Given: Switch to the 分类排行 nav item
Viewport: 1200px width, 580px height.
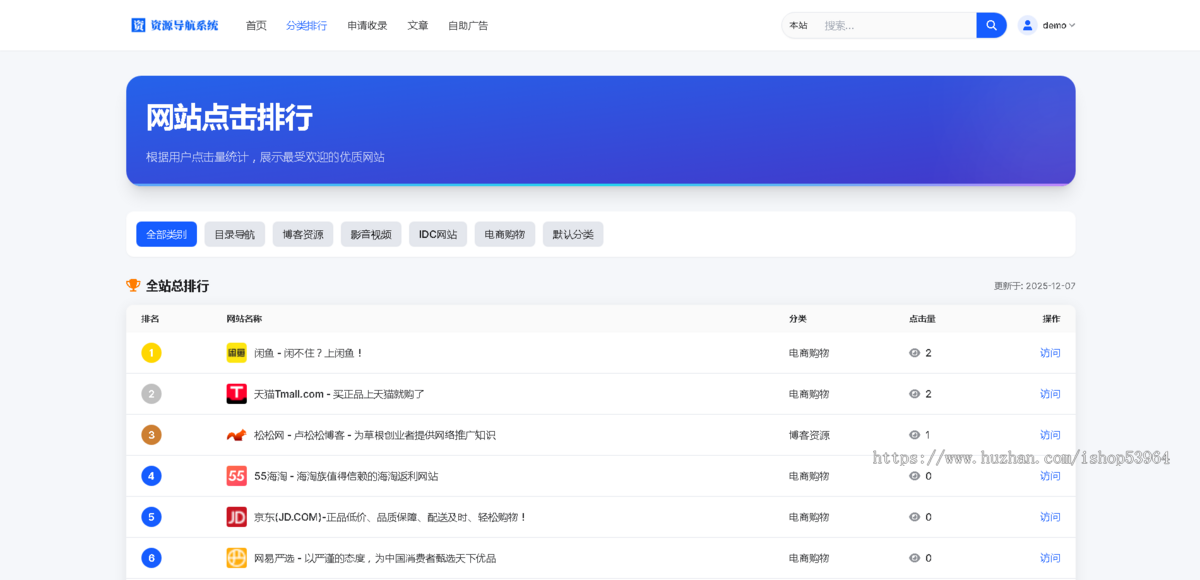Looking at the screenshot, I should [x=306, y=25].
